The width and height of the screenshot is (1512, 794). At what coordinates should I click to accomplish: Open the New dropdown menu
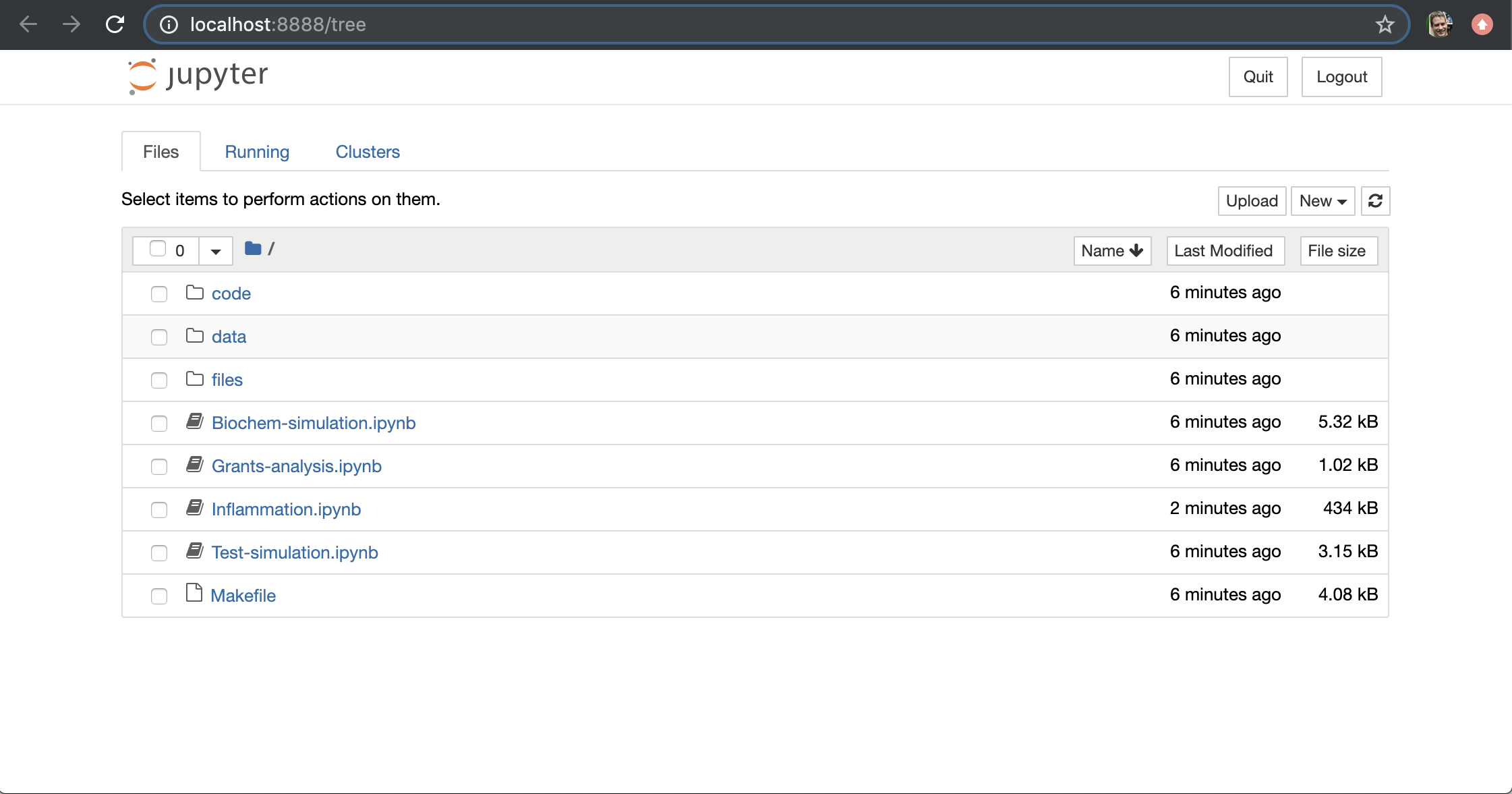pyautogui.click(x=1322, y=201)
